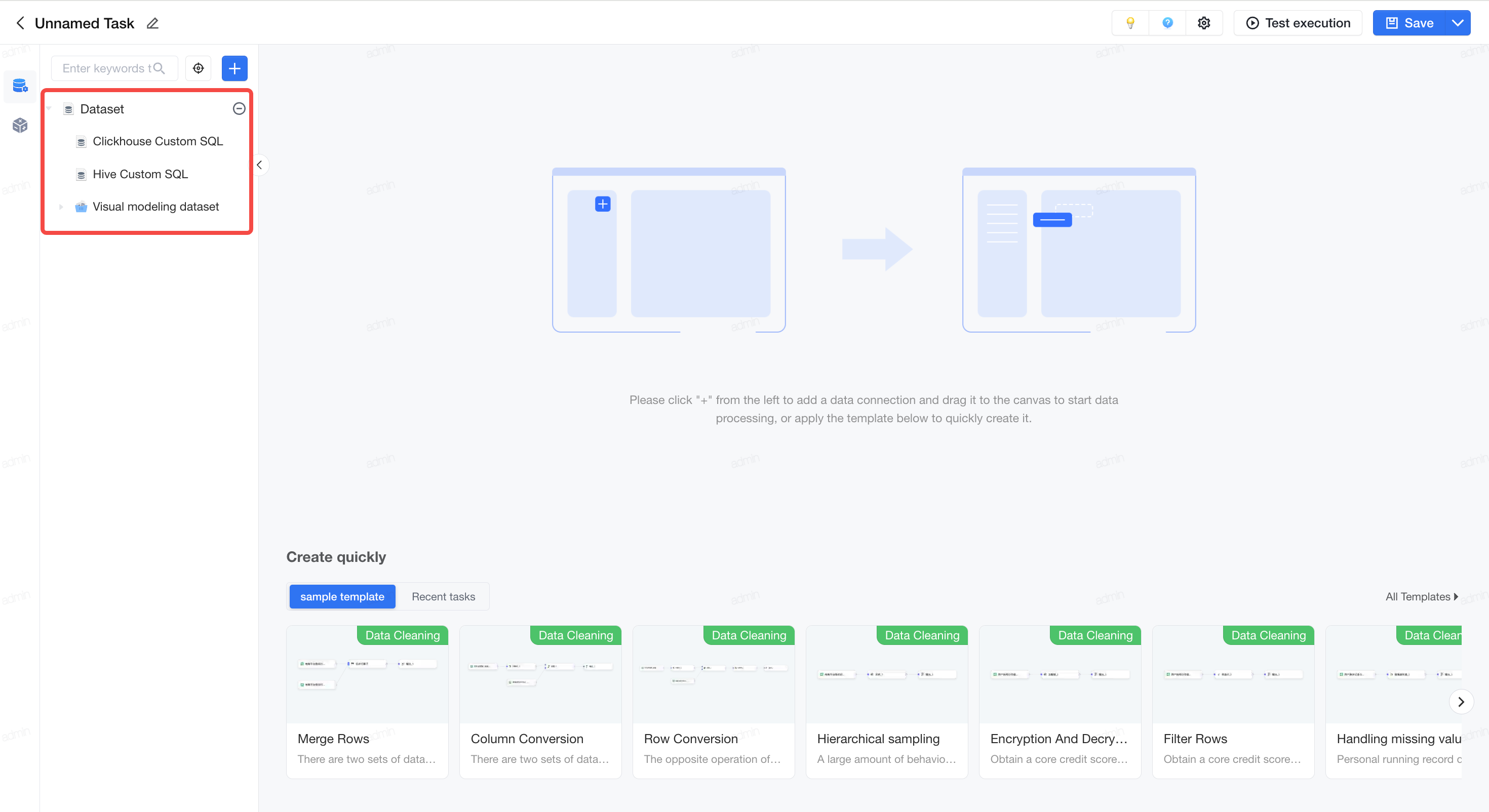Image resolution: width=1489 pixels, height=812 pixels.
Task: Edit the task name with pencil icon
Action: coord(152,23)
